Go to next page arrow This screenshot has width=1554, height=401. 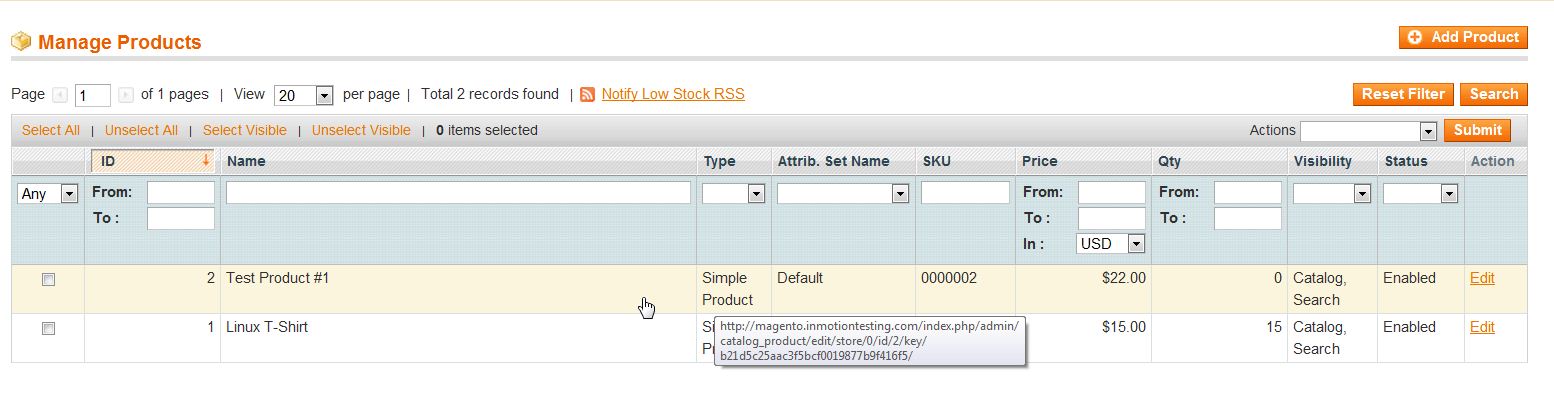[x=126, y=95]
